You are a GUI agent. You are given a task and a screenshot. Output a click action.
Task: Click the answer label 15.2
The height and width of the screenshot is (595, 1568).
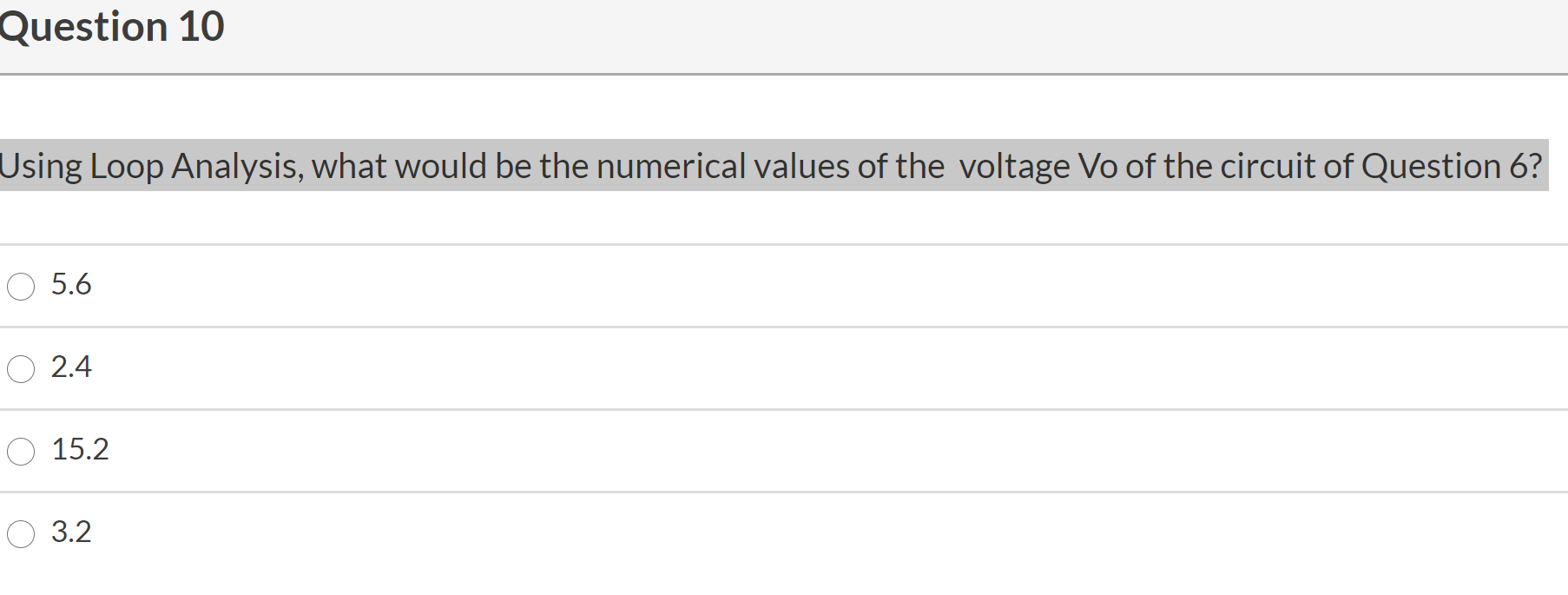81,450
